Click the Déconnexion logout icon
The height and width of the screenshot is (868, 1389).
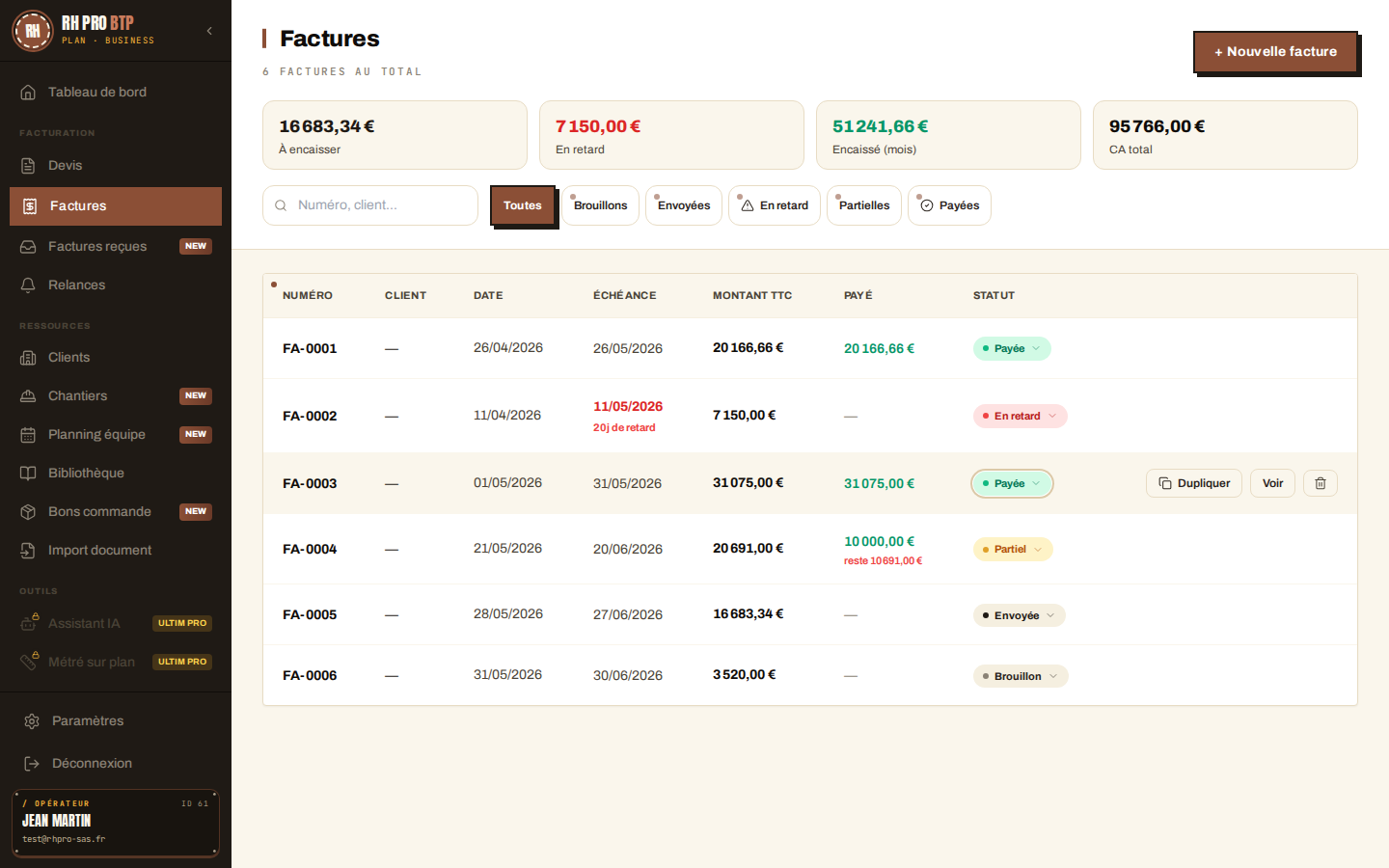pyautogui.click(x=32, y=764)
